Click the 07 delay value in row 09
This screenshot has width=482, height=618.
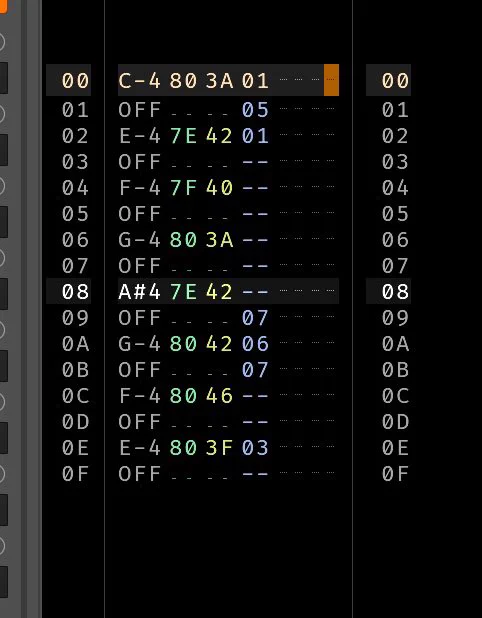click(x=255, y=318)
